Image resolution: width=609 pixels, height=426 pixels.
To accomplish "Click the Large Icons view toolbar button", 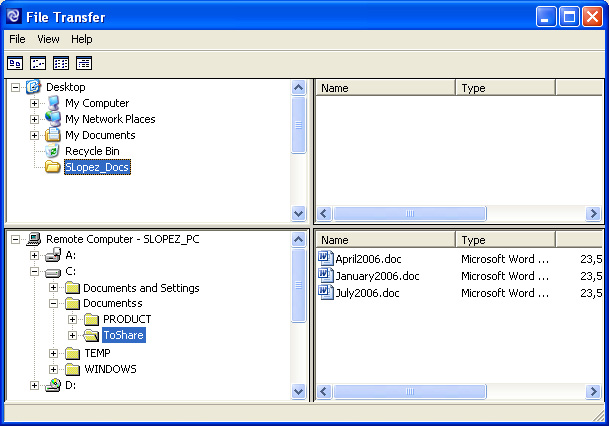I will pos(16,63).
